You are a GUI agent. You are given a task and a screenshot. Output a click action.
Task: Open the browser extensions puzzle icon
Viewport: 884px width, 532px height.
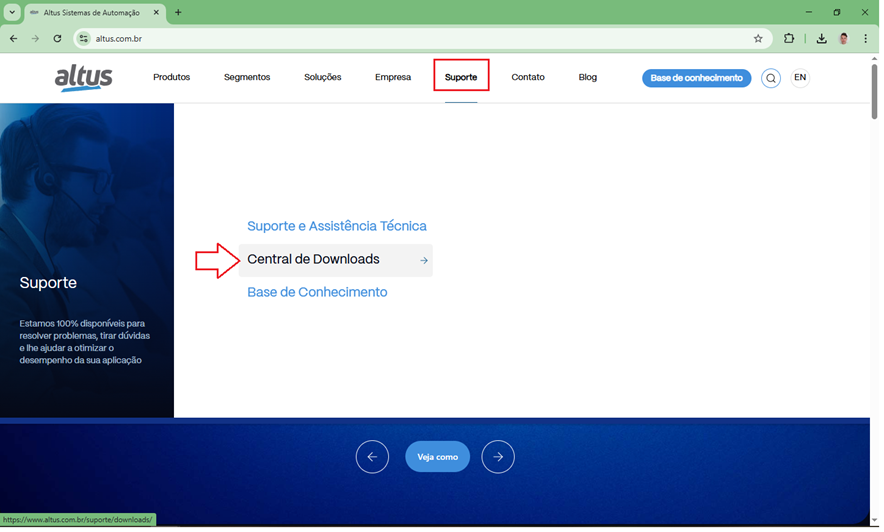(789, 39)
